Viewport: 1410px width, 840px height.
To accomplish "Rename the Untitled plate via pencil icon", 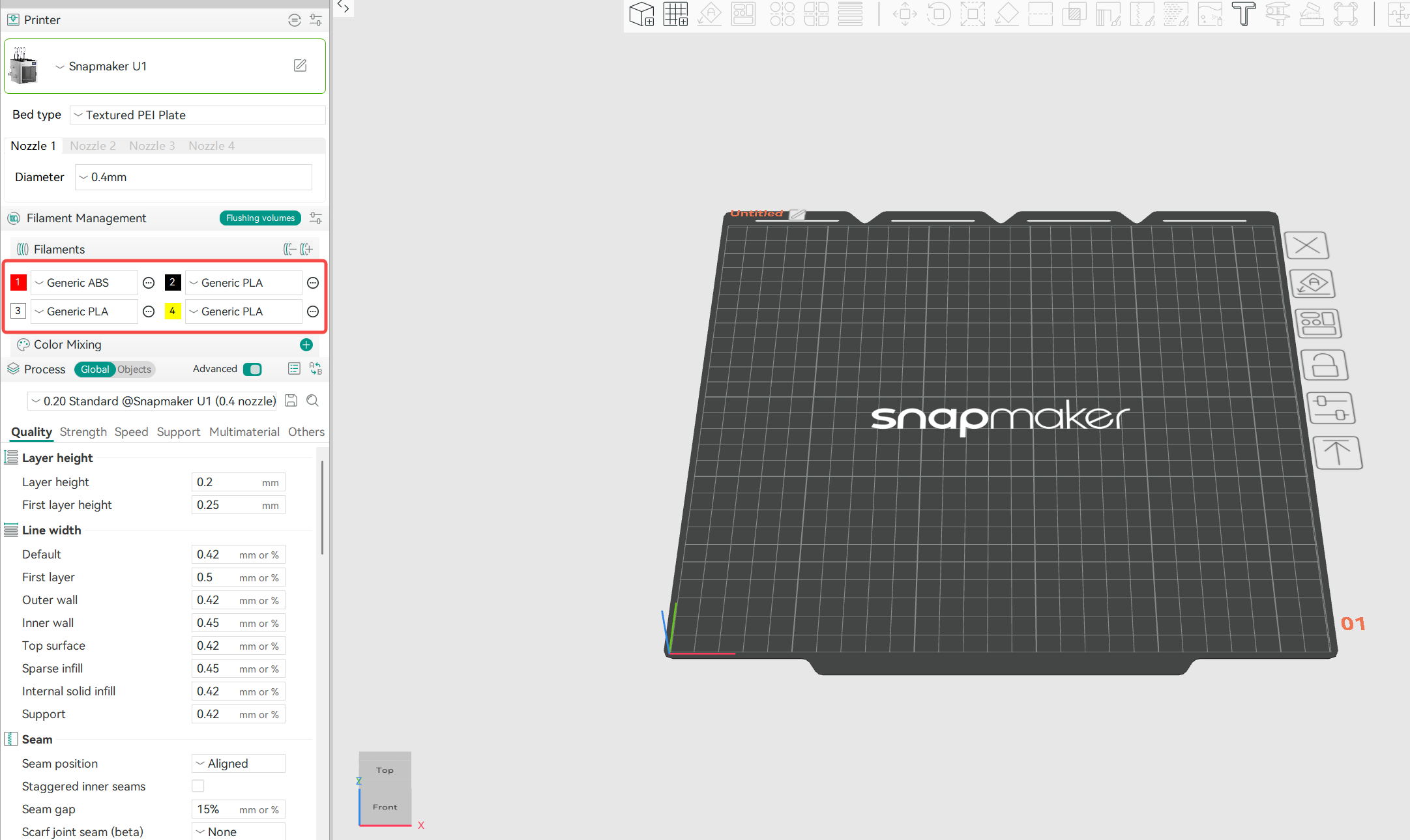I will coord(797,214).
